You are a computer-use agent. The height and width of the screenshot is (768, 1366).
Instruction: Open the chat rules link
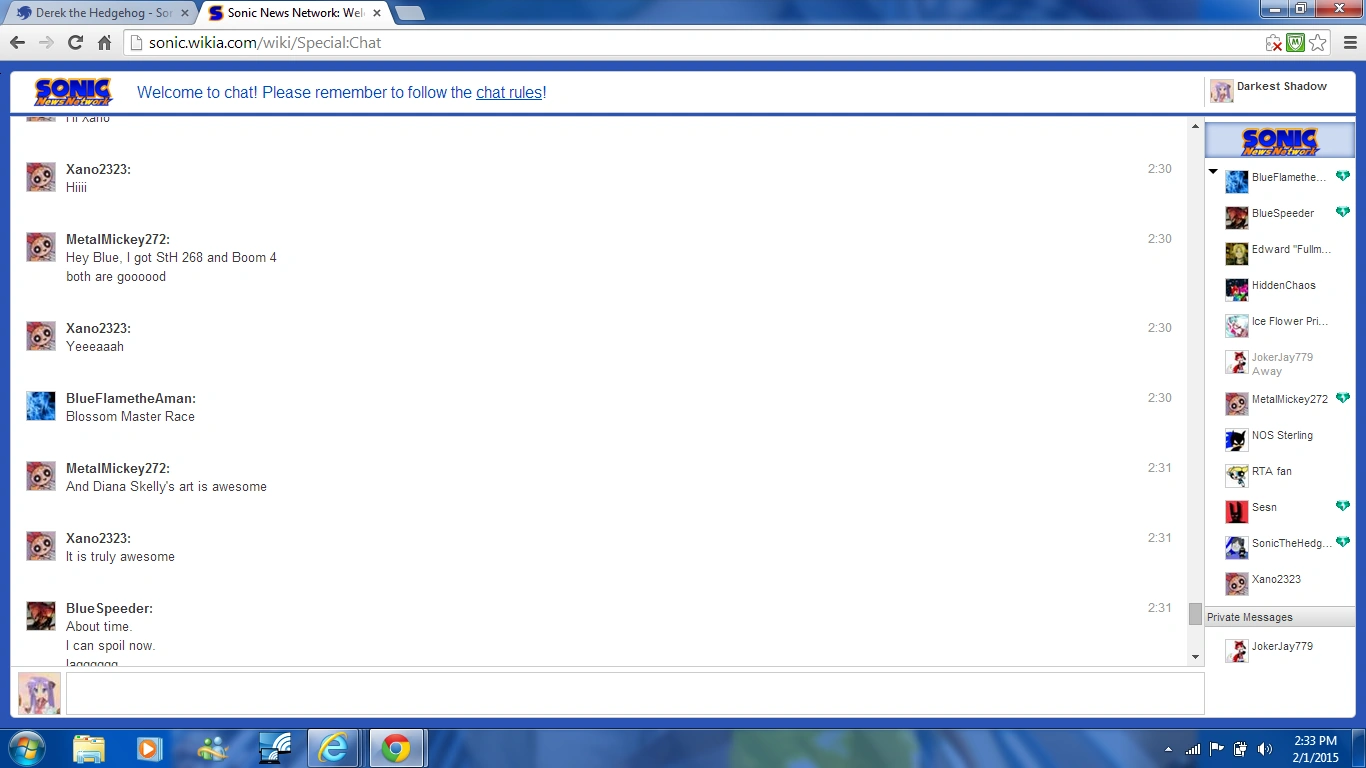click(508, 93)
